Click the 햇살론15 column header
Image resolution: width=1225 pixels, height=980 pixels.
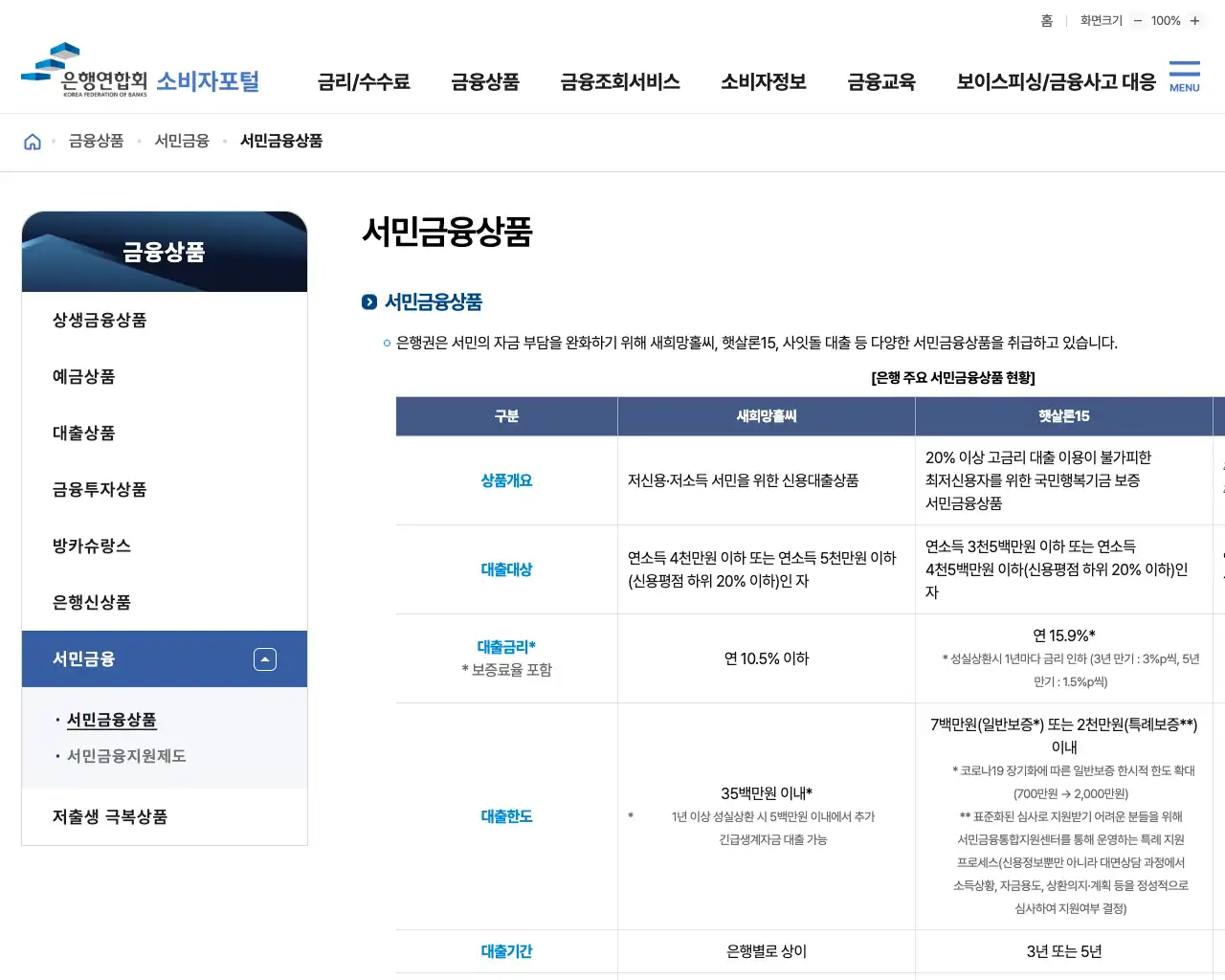click(x=1064, y=416)
